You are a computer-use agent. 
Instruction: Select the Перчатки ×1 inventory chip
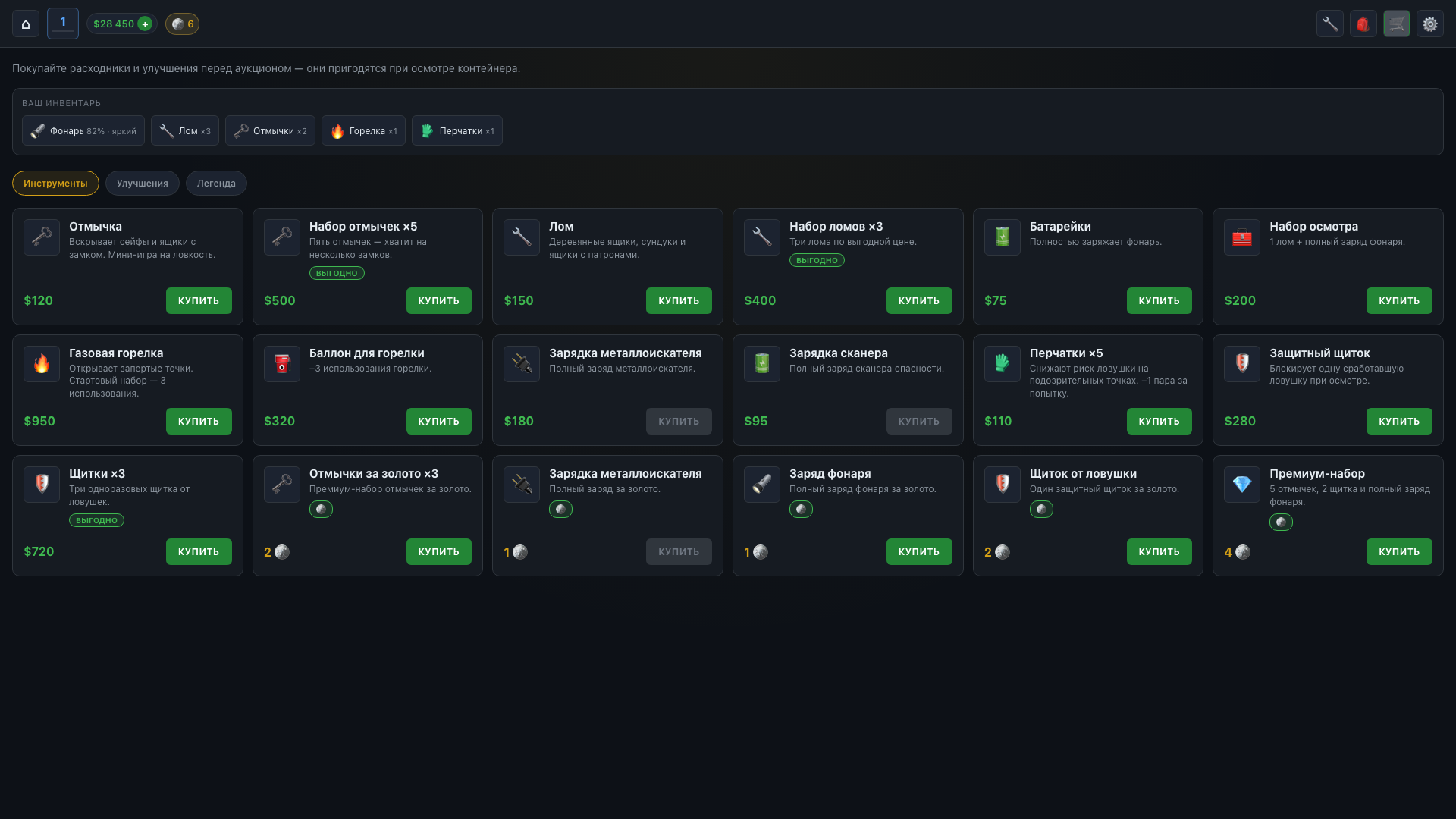point(457,131)
